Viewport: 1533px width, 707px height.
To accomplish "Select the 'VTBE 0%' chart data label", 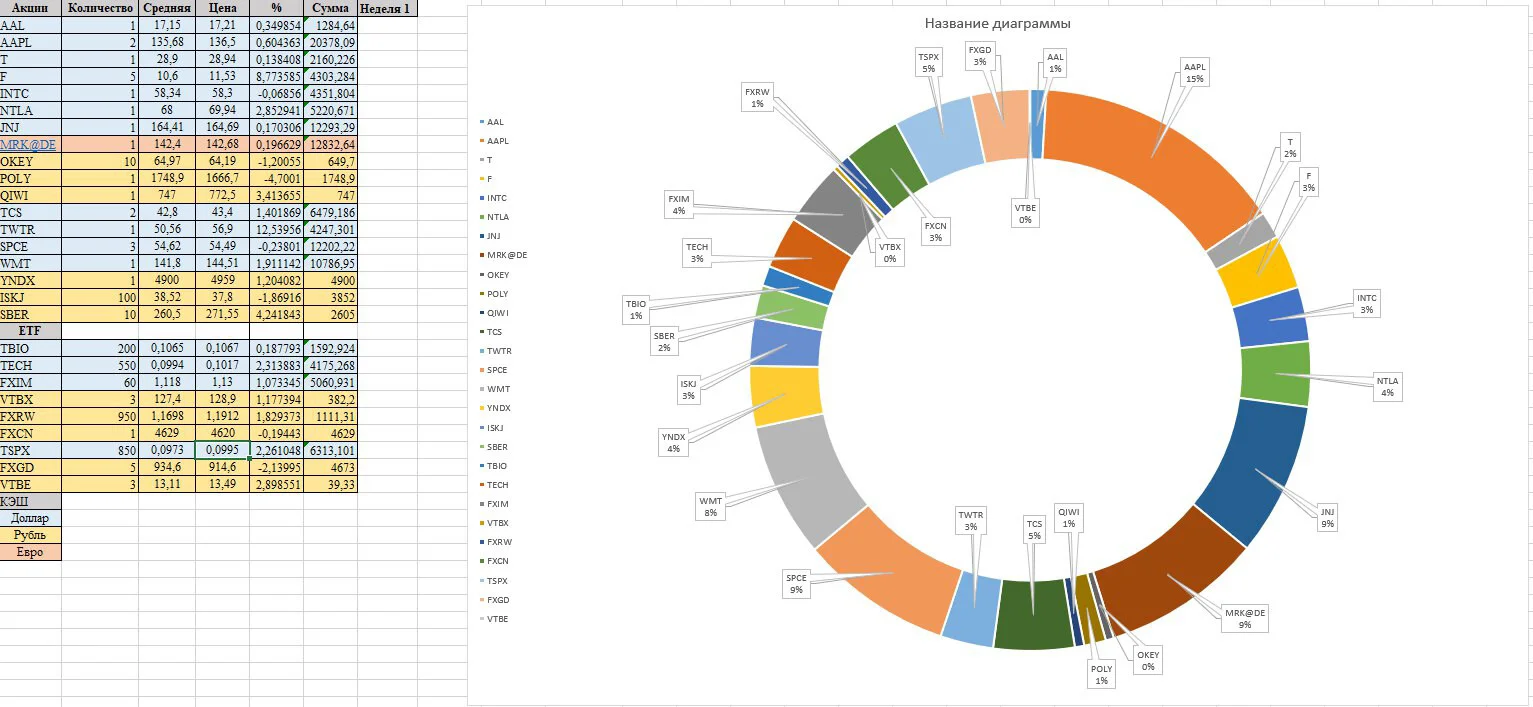I will (x=1026, y=213).
